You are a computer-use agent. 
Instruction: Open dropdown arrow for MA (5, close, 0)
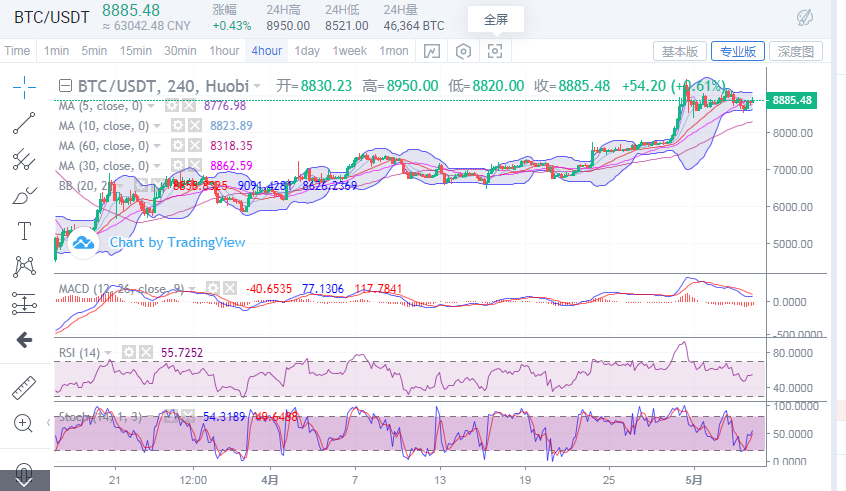coord(152,106)
